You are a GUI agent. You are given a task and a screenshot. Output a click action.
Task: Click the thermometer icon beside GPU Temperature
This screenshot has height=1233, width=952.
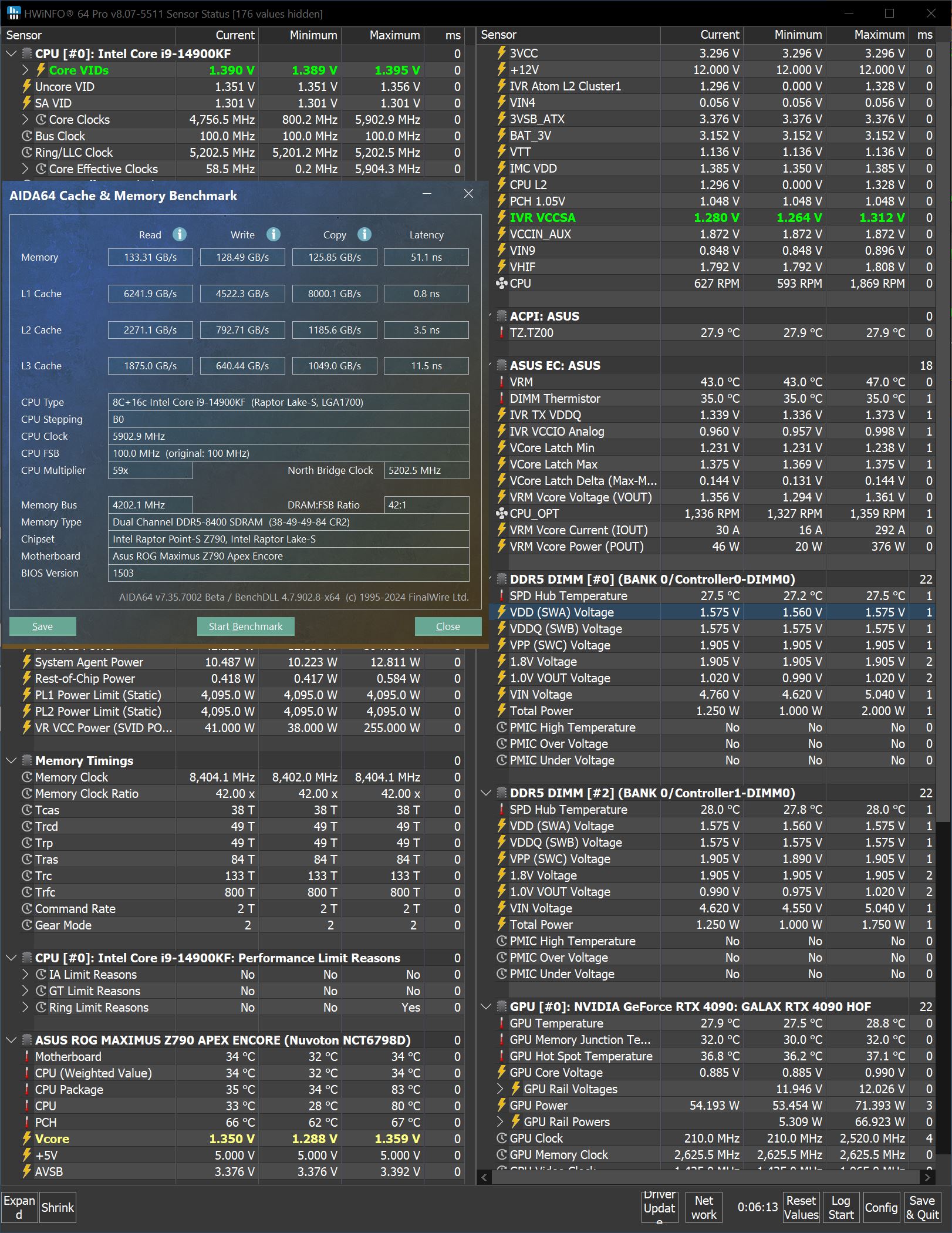502,1023
